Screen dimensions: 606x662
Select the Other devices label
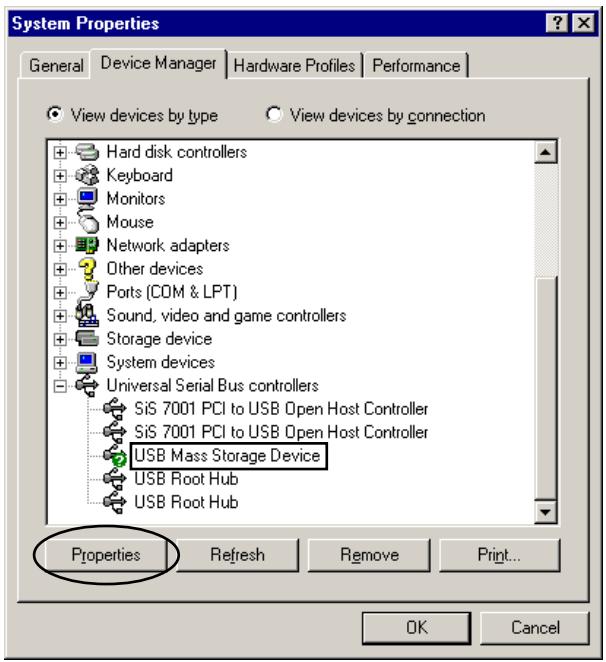pyautogui.click(x=155, y=269)
